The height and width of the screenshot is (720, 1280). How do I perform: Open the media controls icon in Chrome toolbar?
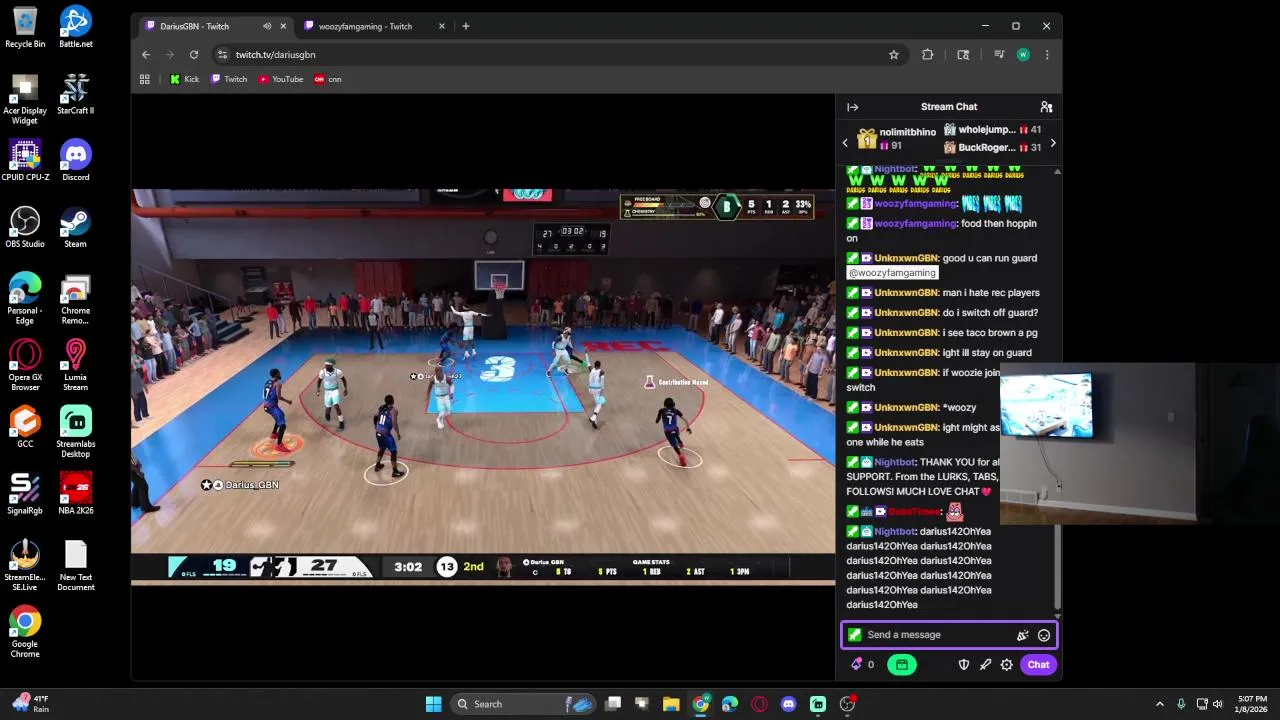(x=998, y=55)
